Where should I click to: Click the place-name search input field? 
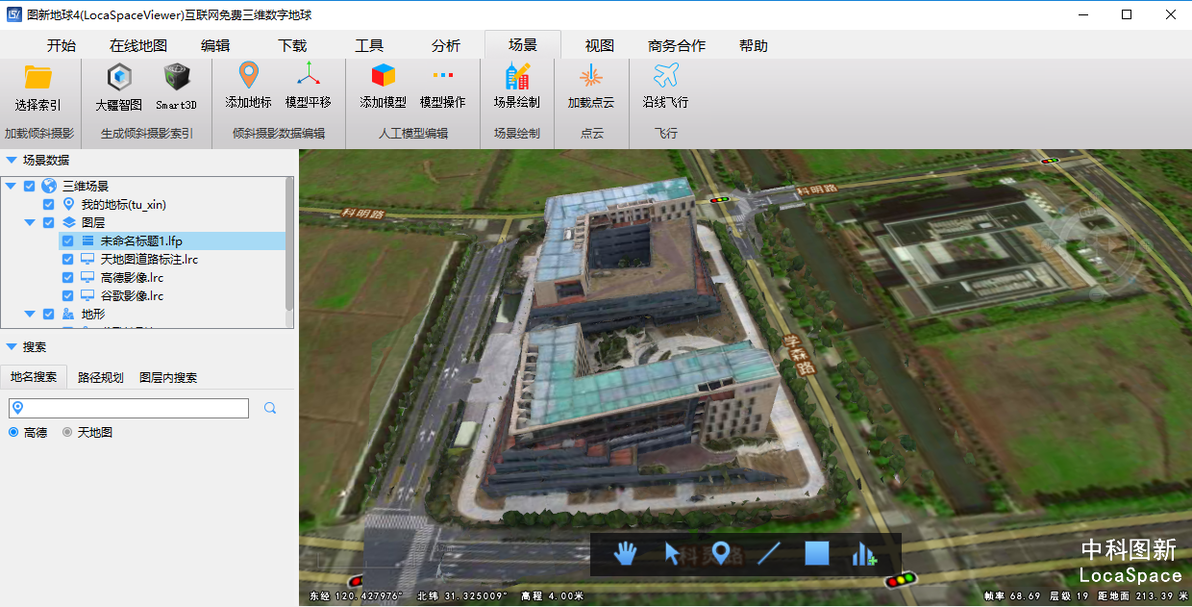click(128, 408)
